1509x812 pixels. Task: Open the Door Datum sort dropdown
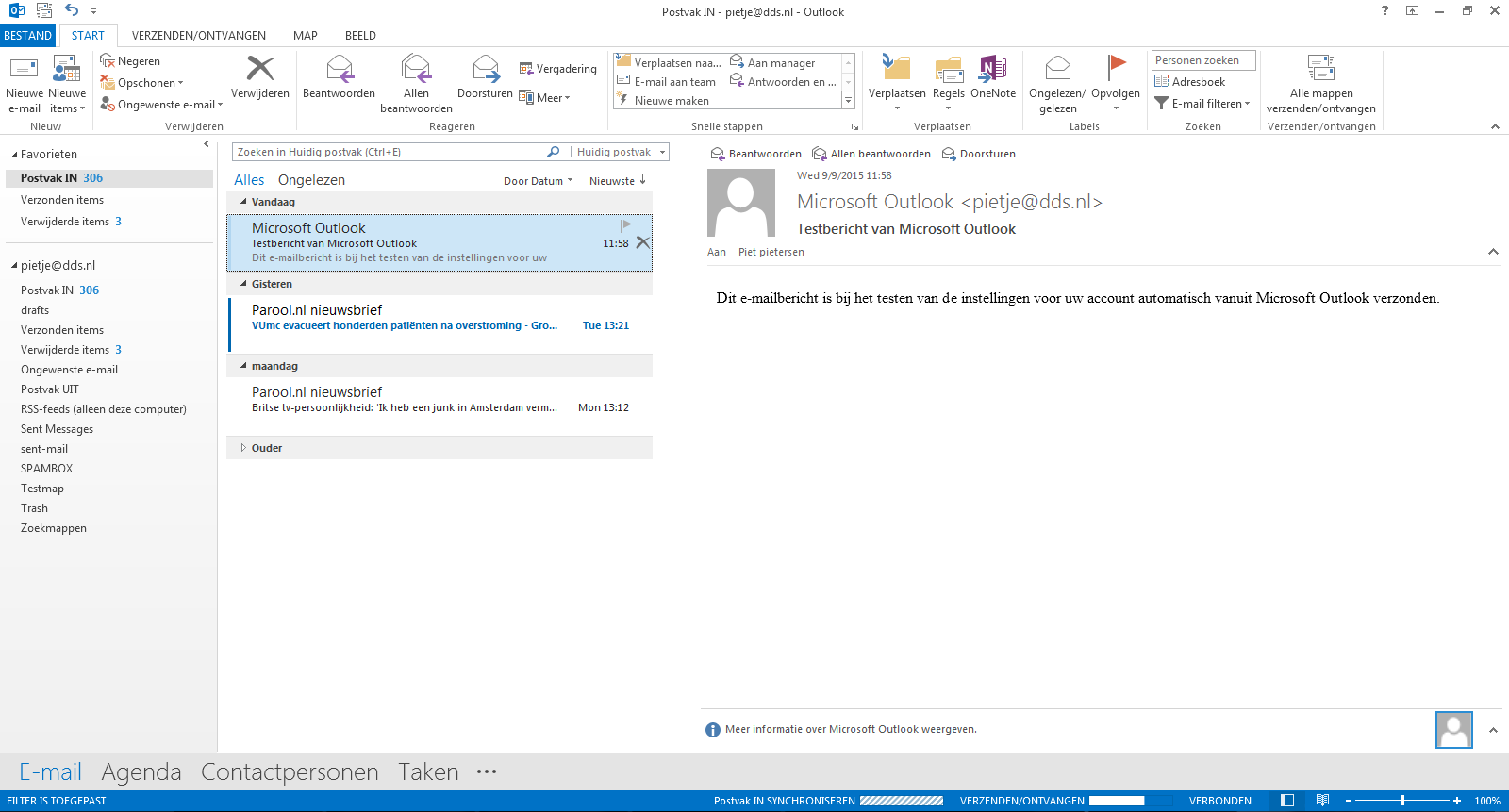tap(538, 181)
